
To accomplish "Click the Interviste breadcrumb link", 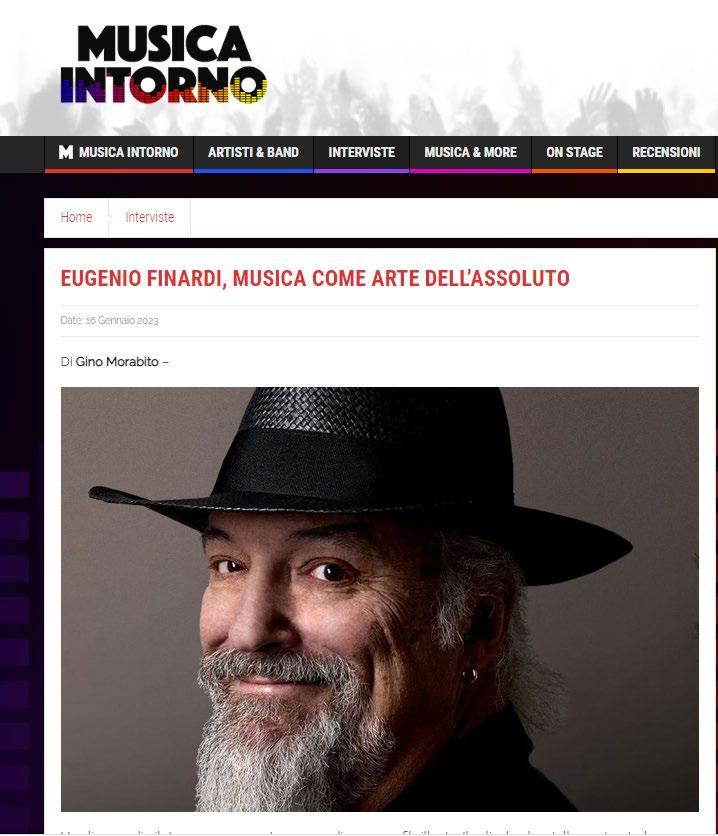I will pyautogui.click(x=150, y=217).
